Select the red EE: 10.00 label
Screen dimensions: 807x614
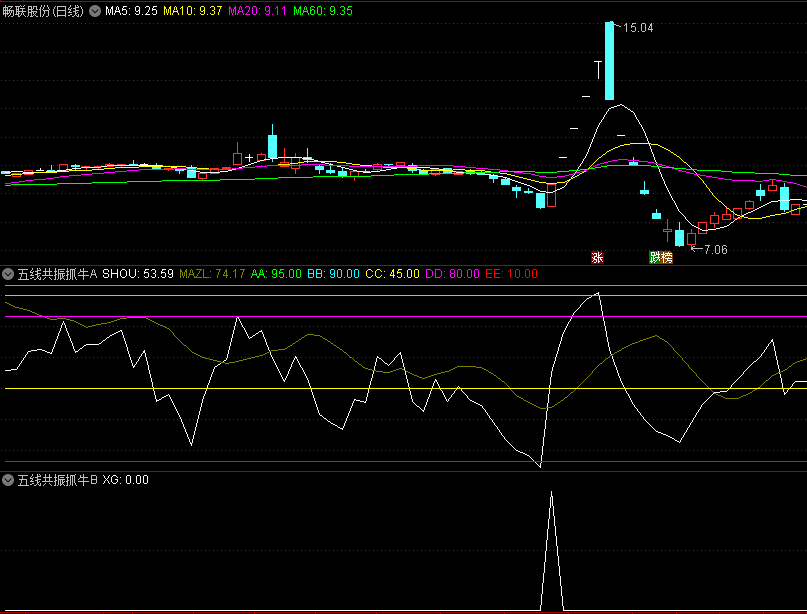coord(511,273)
